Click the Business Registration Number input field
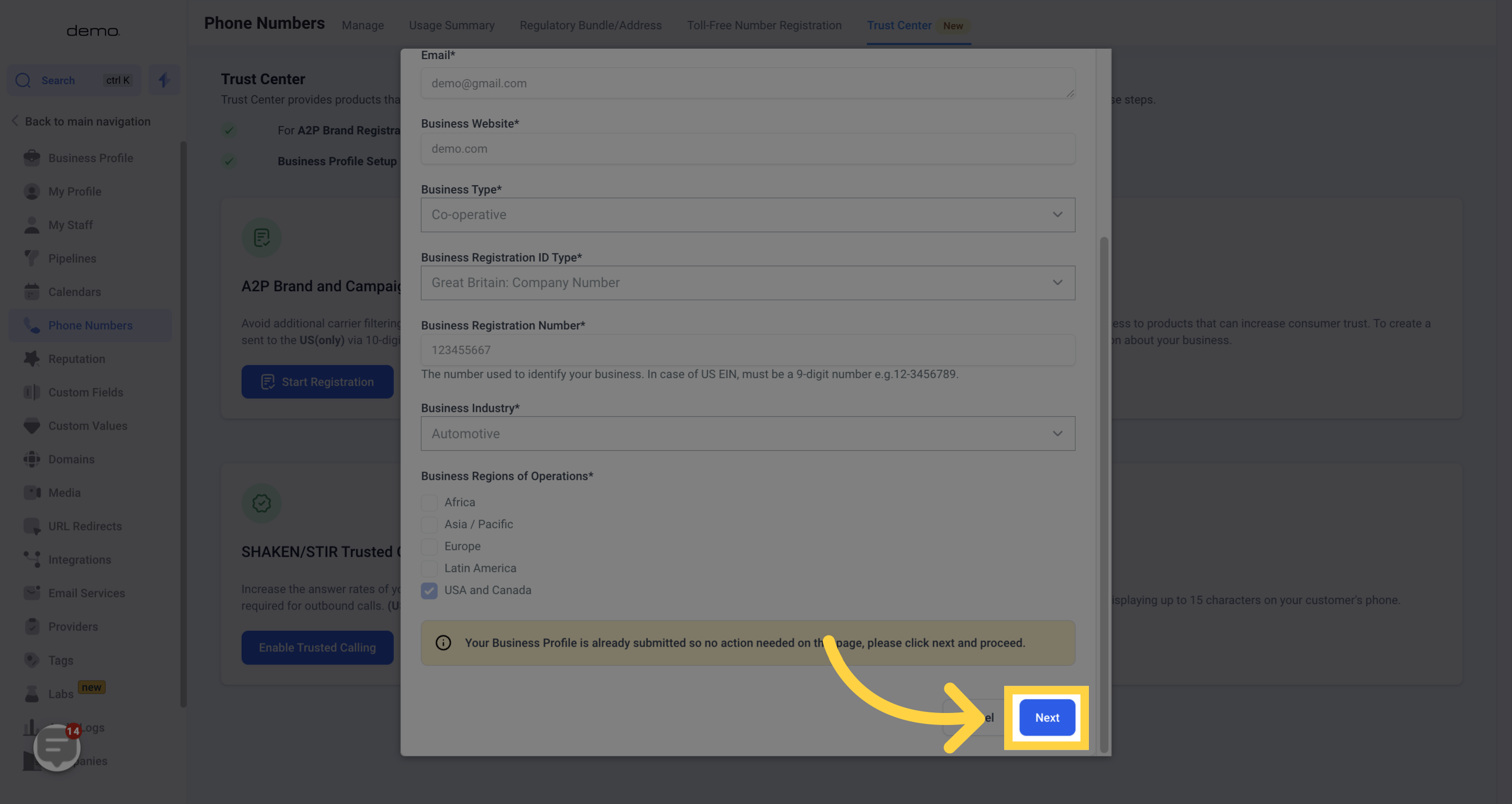The height and width of the screenshot is (804, 1512). pos(747,350)
